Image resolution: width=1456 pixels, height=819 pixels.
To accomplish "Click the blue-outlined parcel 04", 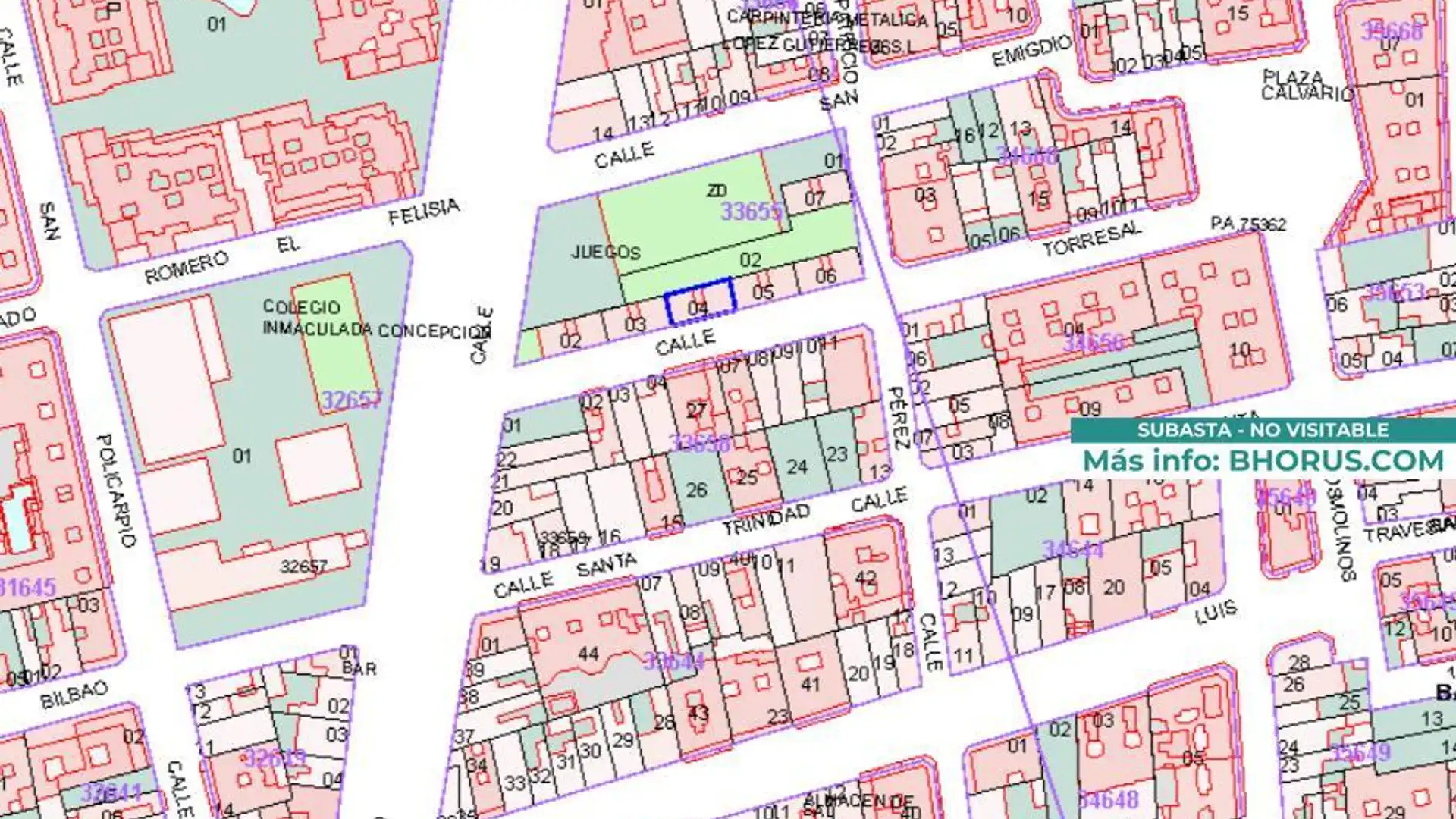I will point(698,303).
